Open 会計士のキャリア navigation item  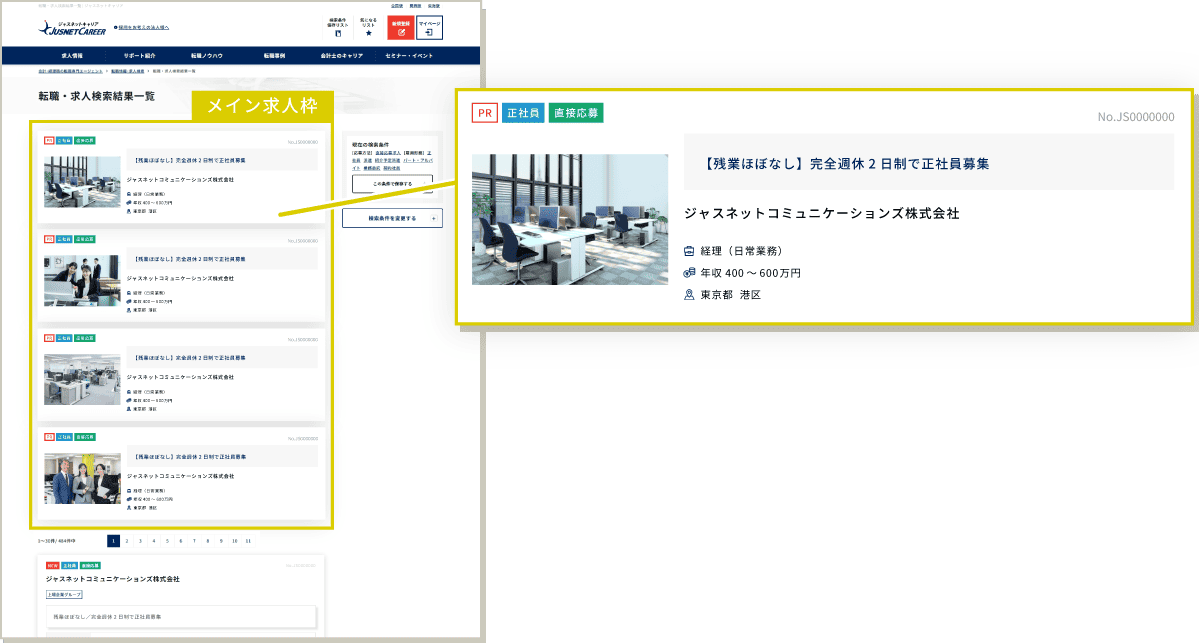coord(342,56)
